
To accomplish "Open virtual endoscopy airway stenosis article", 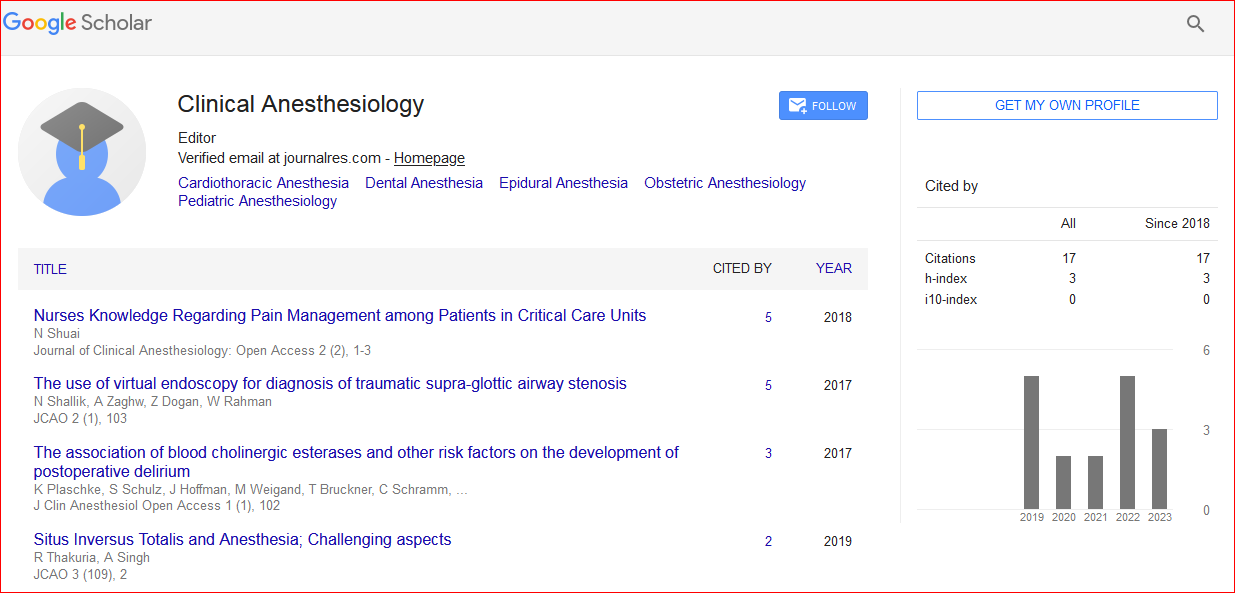I will coord(330,383).
